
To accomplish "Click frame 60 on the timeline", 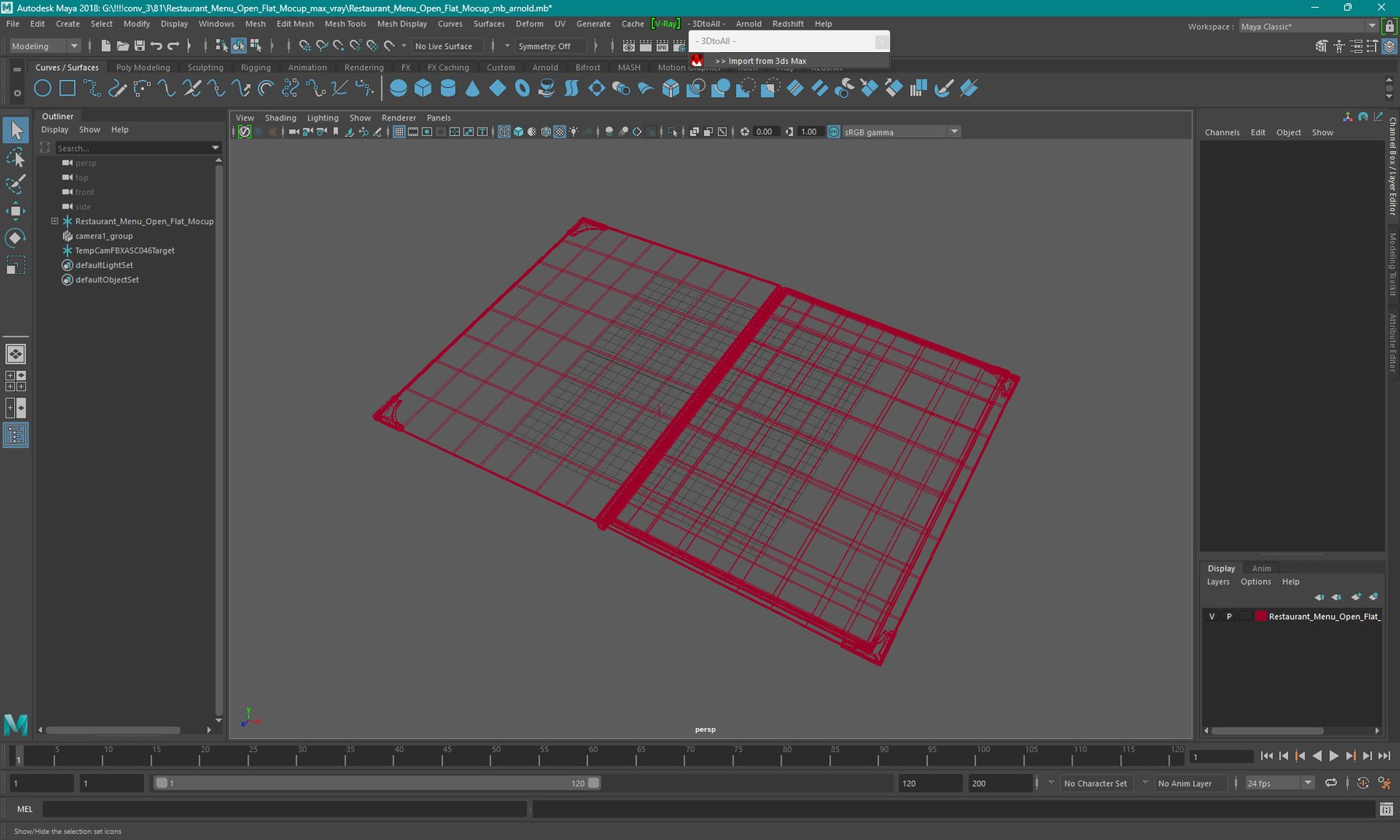I will (x=593, y=756).
